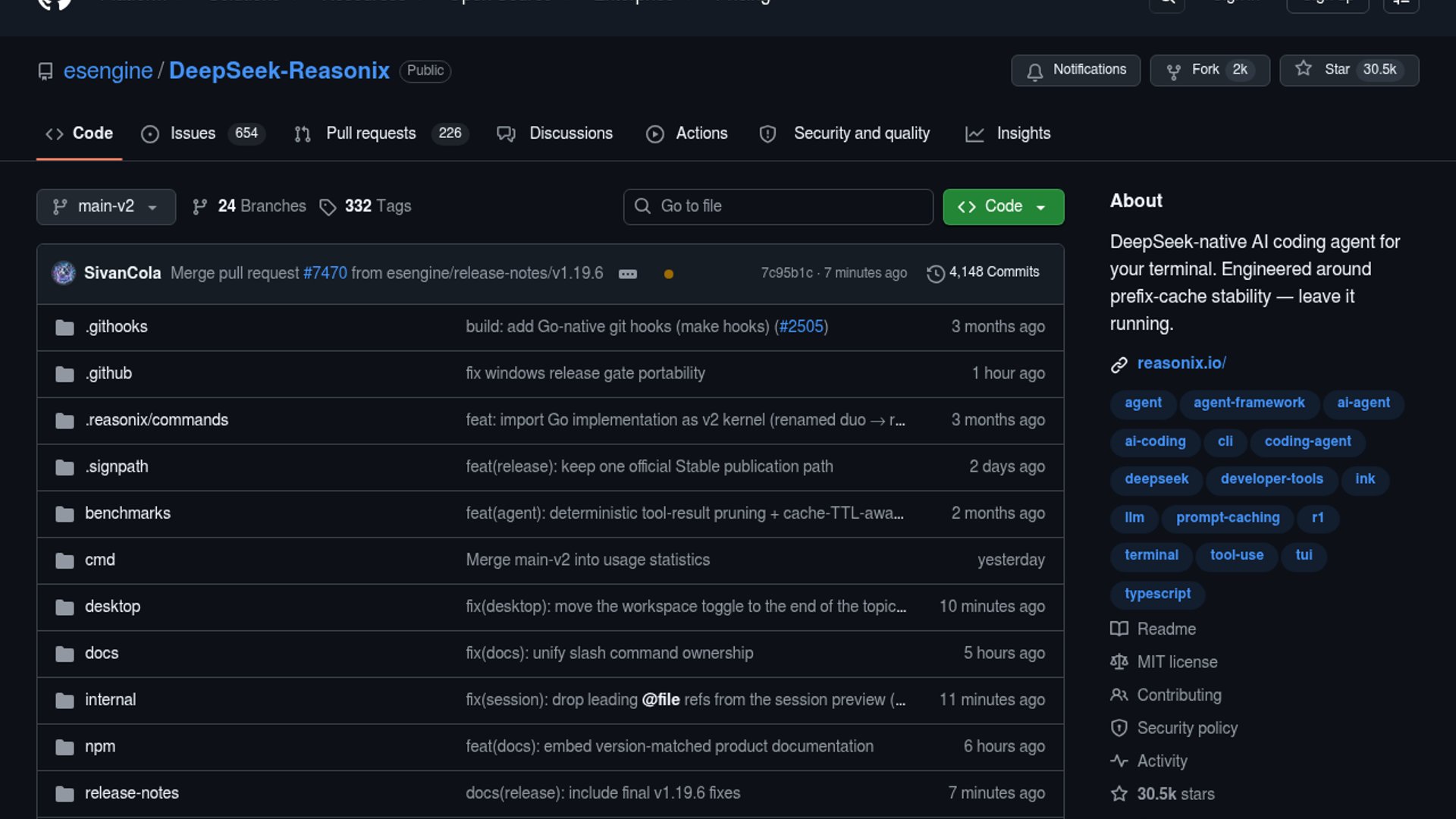Open pull request #7470 link
The width and height of the screenshot is (1456, 819).
pos(325,273)
